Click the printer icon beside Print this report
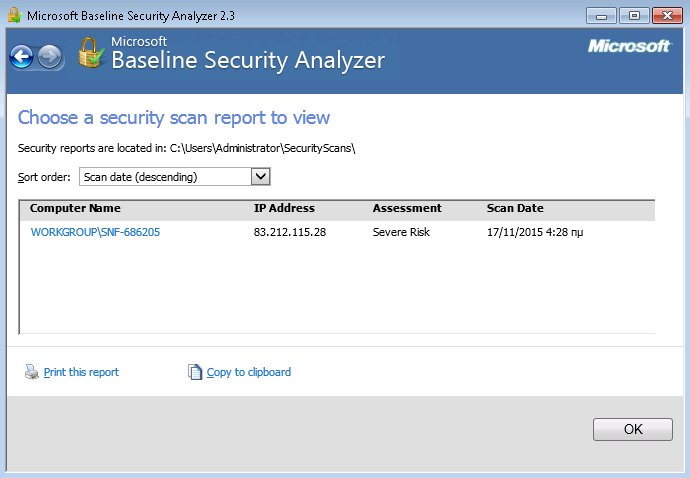 click(x=32, y=372)
